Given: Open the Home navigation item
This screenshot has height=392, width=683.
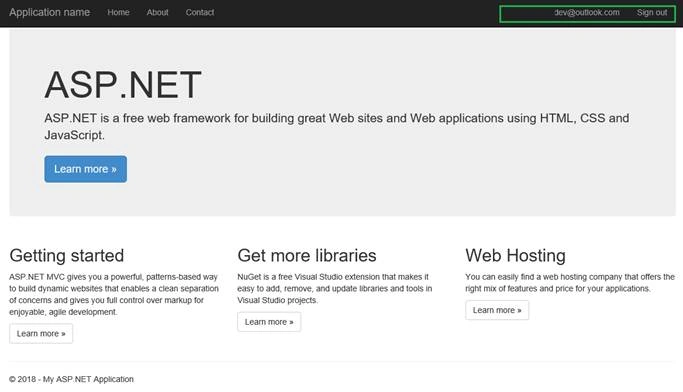Looking at the screenshot, I should [118, 12].
